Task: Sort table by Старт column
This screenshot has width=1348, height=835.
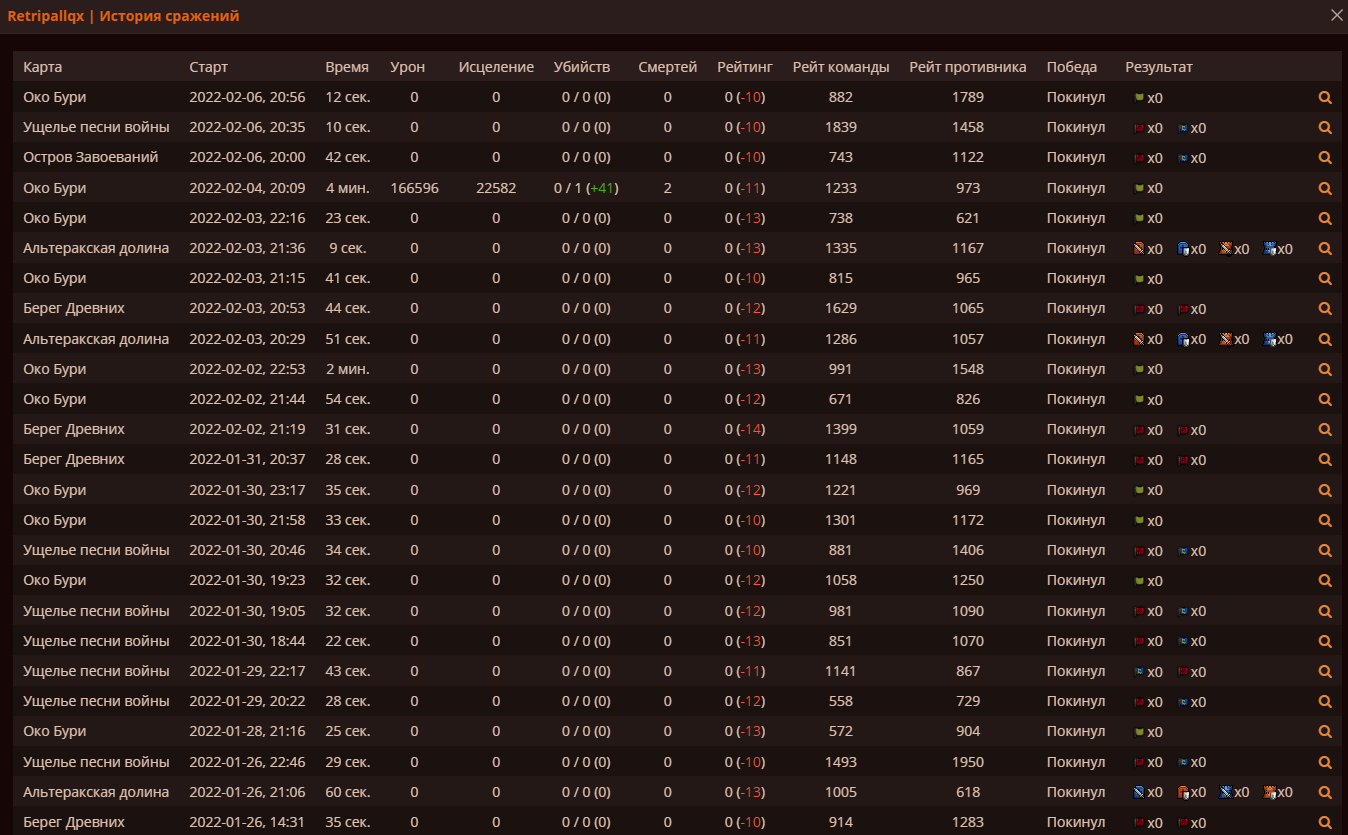Action: (x=208, y=67)
